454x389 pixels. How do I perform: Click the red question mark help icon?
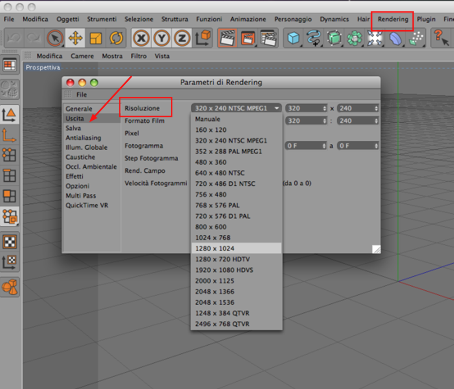[x=441, y=37]
